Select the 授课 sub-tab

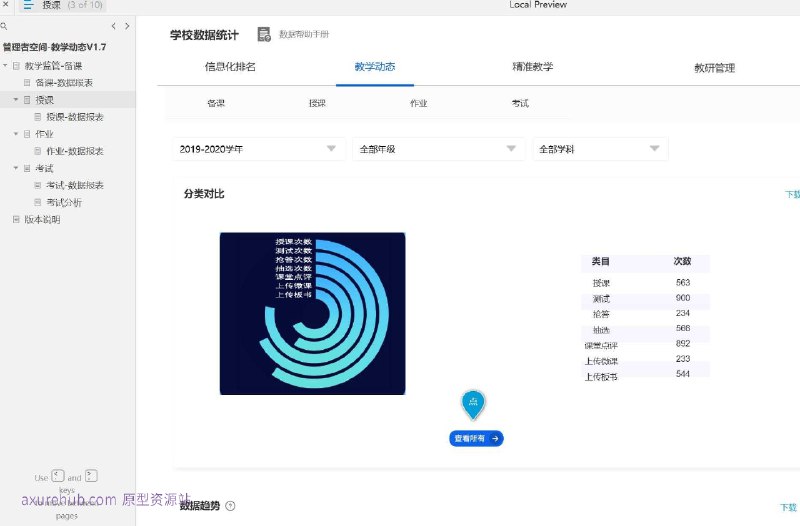click(x=317, y=103)
